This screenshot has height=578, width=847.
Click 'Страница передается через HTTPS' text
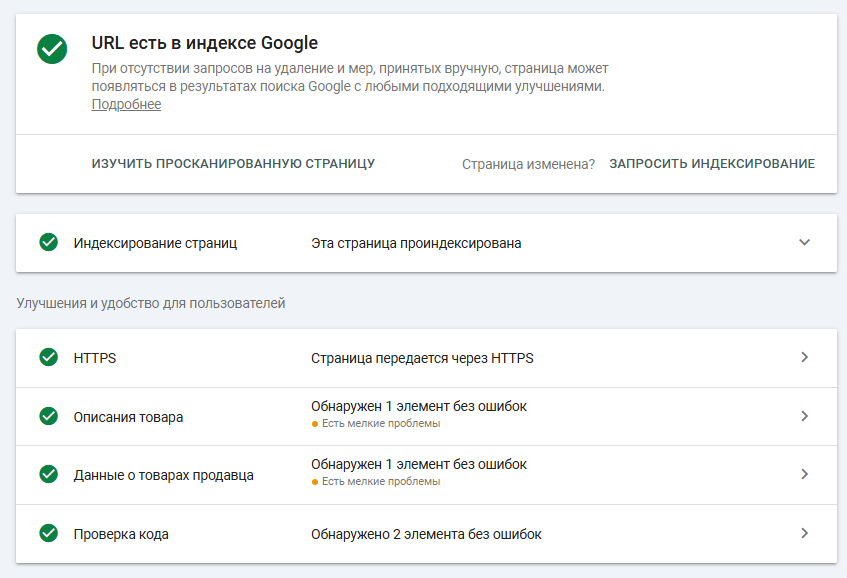(422, 358)
